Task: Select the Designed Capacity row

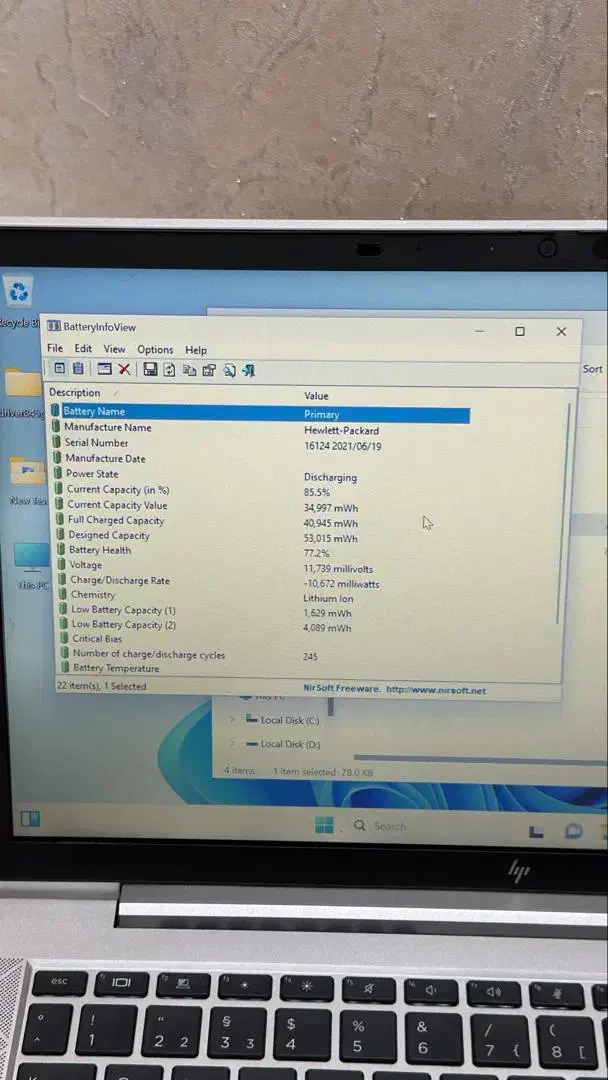Action: [x=260, y=537]
